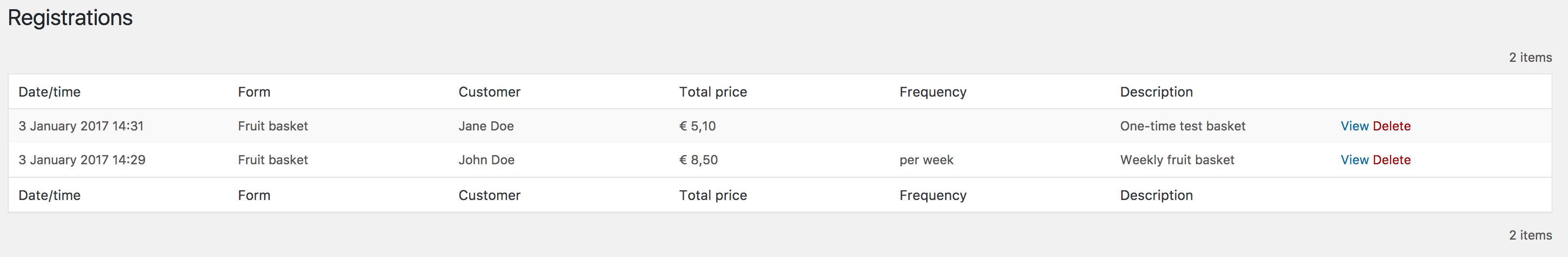Click the Date/time column in table header
Image resolution: width=1568 pixels, height=257 pixels.
pyautogui.click(x=49, y=92)
